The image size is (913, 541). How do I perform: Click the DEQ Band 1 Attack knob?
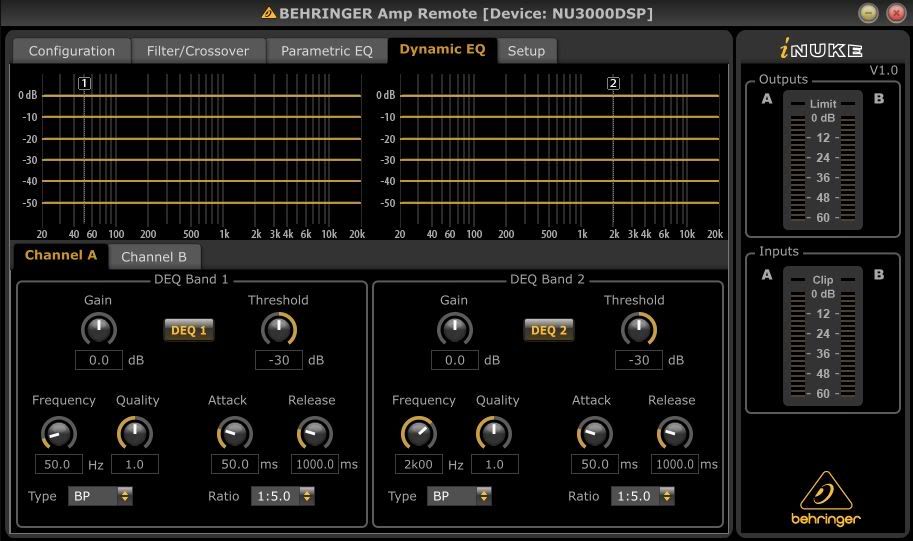(x=235, y=433)
